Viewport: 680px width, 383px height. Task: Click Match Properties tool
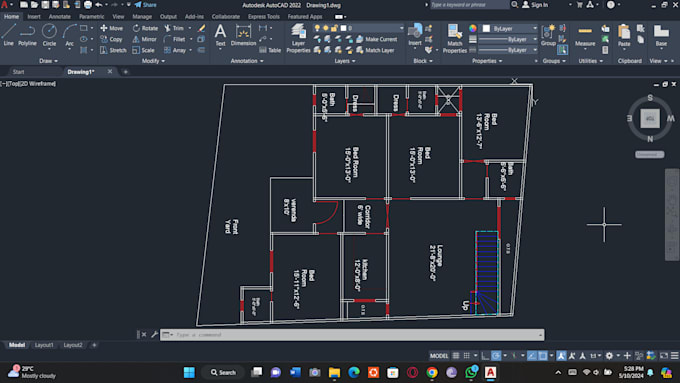tap(454, 38)
